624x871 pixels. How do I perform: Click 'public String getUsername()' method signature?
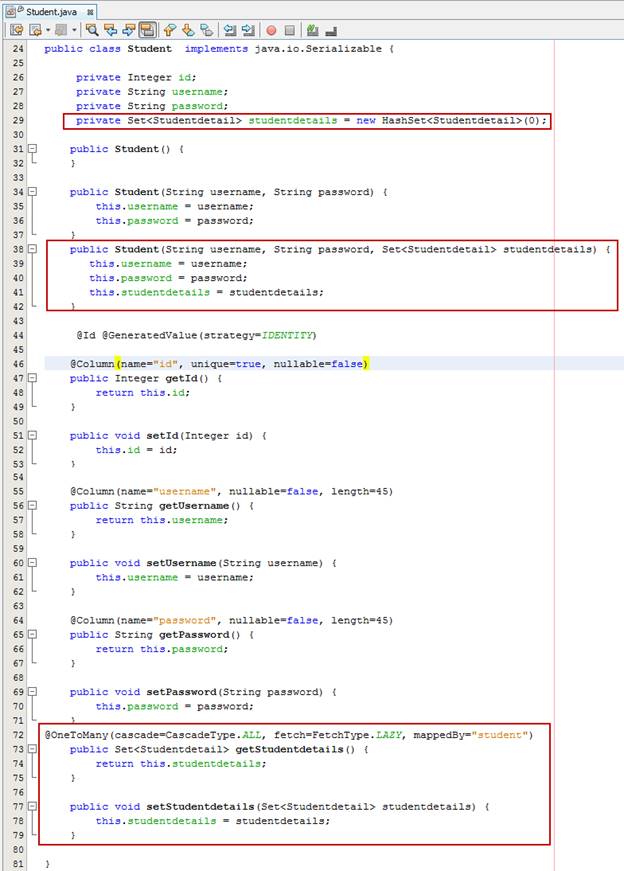(x=155, y=505)
